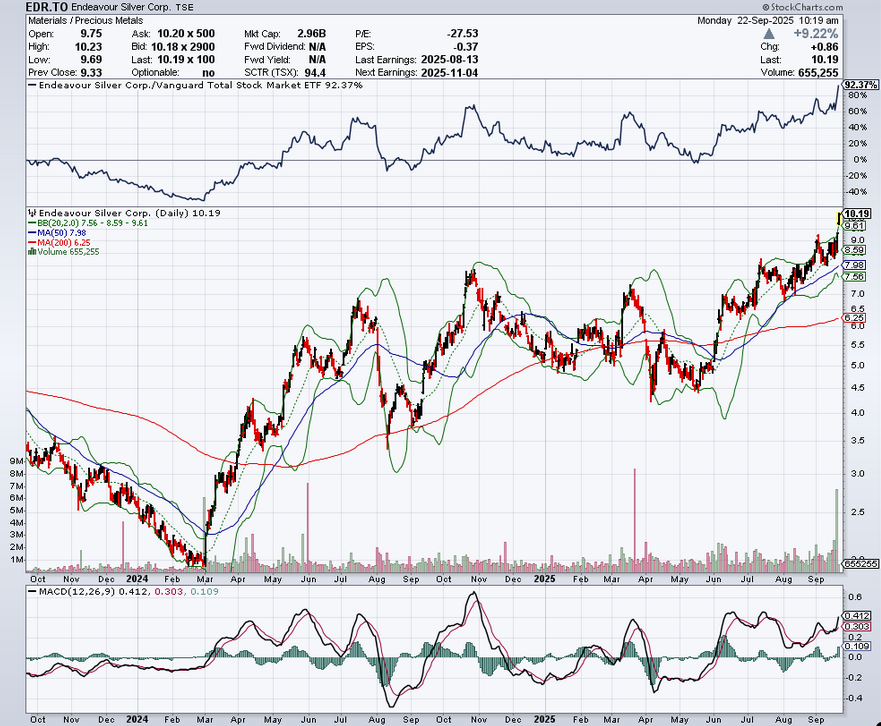Click the Fwd Dividend N/A value
Viewport: 881px width, 726px height.
pos(317,47)
